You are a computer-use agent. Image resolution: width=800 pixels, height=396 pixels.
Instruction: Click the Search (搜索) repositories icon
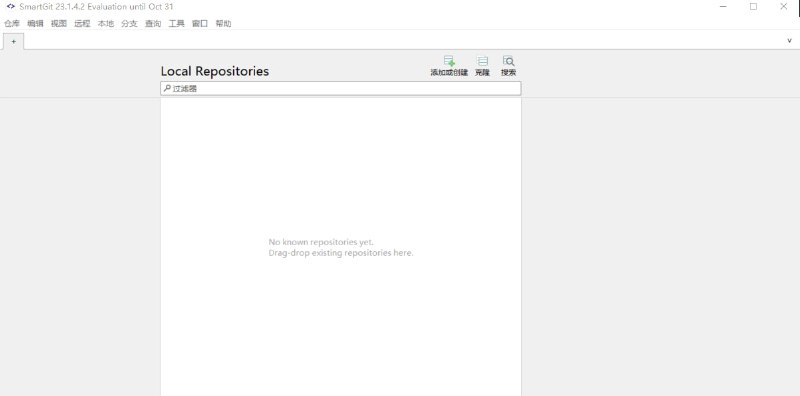tap(508, 61)
